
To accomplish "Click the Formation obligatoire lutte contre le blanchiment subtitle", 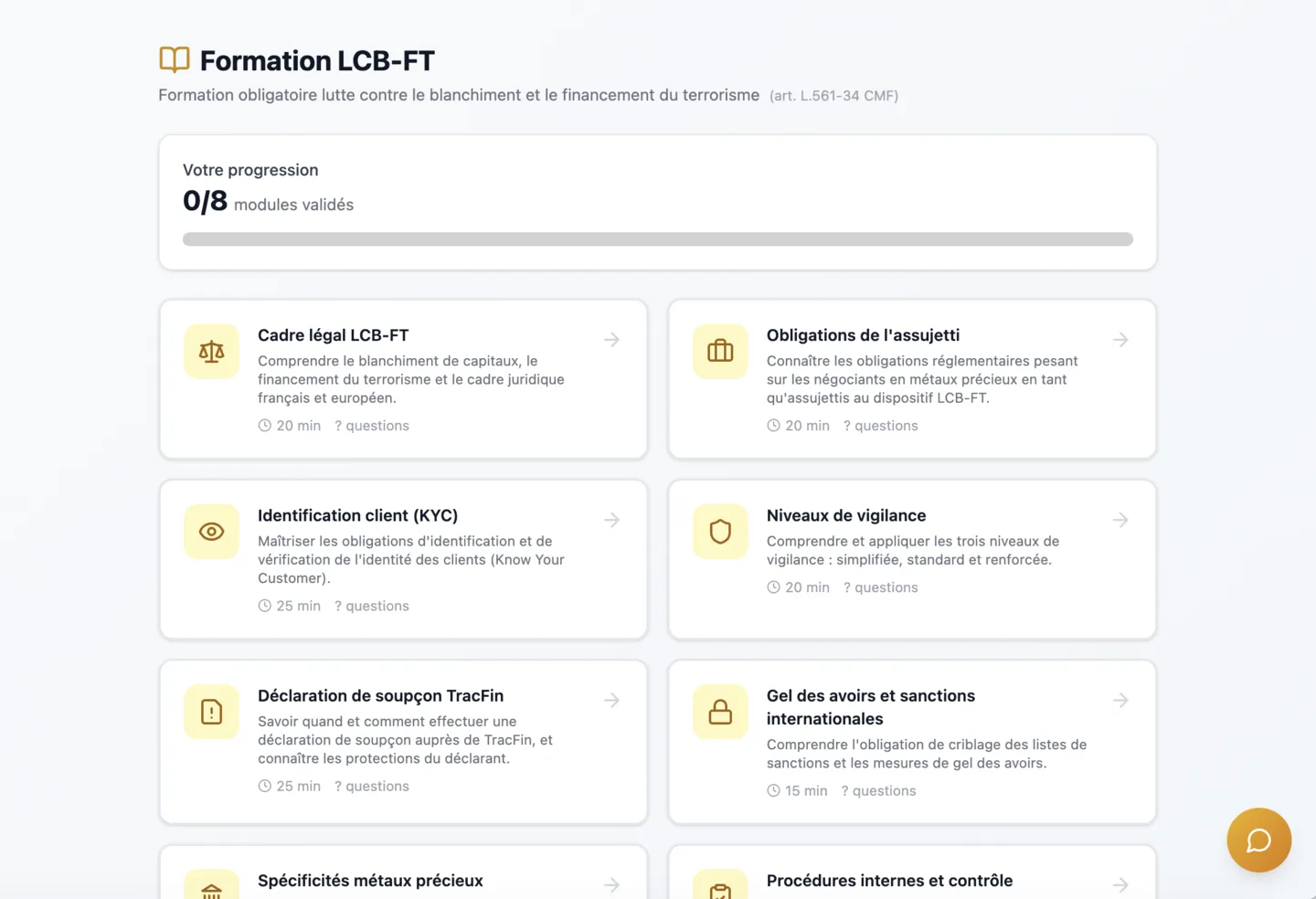I will click(459, 95).
